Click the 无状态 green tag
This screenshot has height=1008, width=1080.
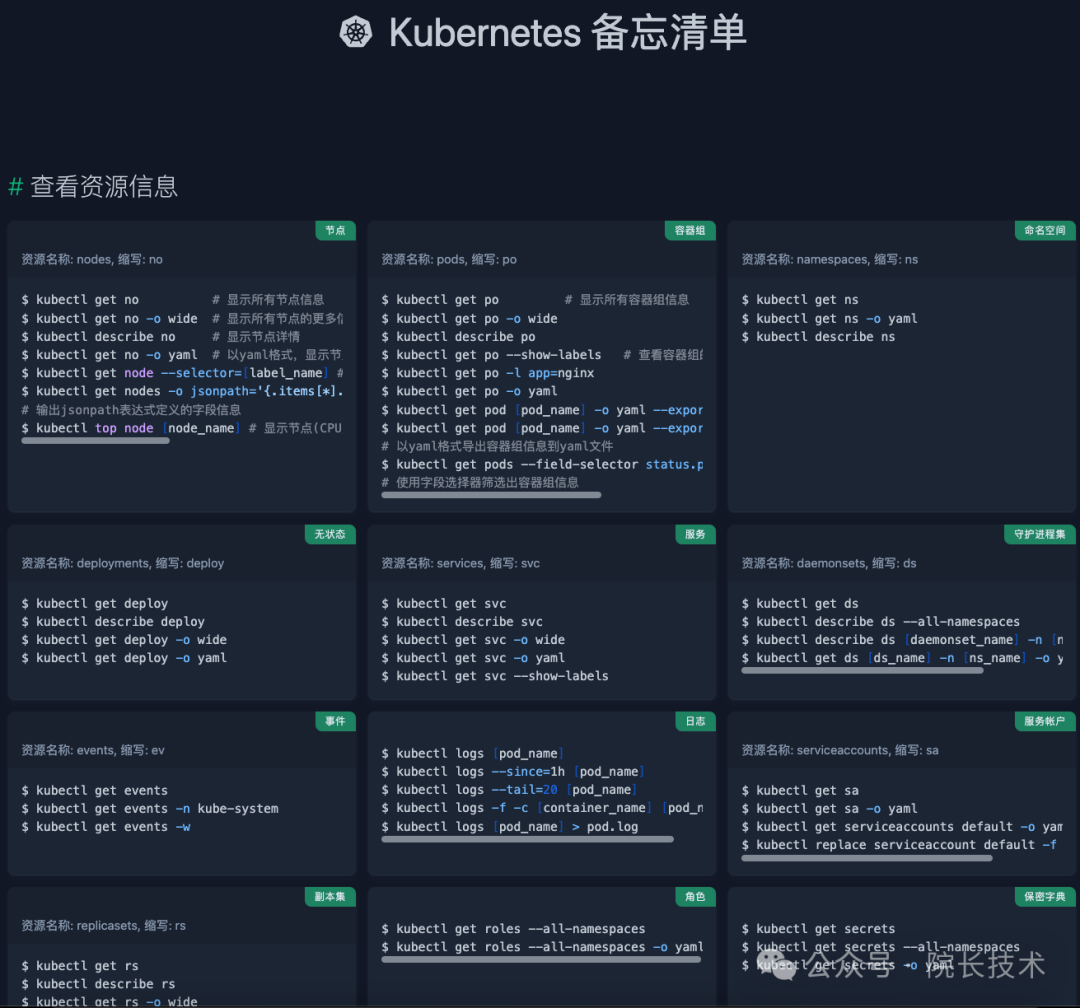(330, 534)
